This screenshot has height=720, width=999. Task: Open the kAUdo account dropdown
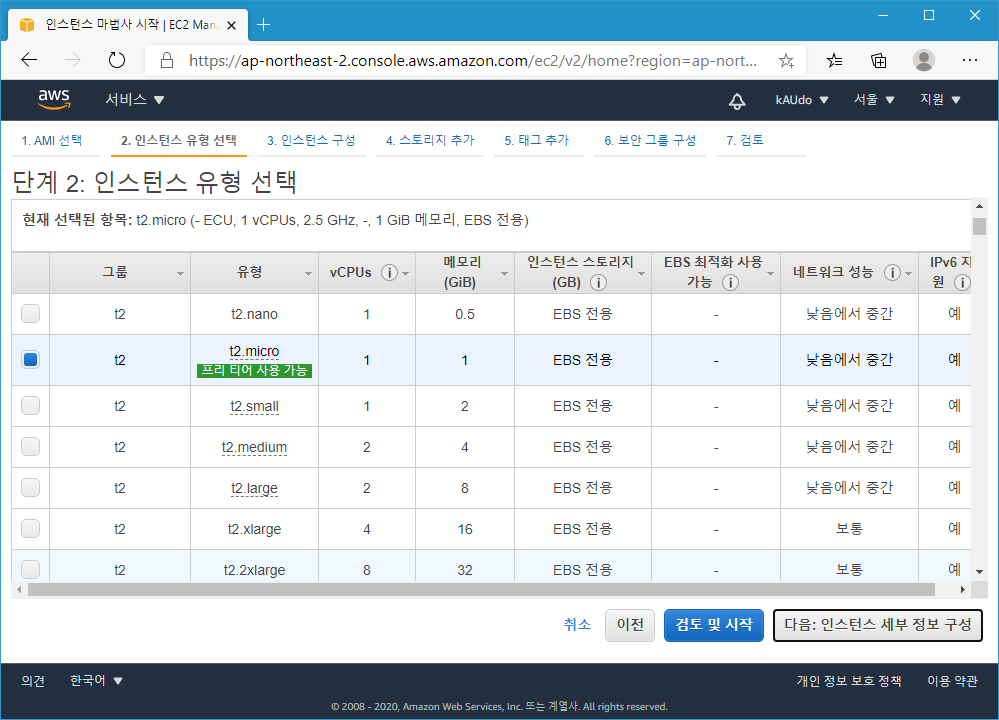pos(801,100)
